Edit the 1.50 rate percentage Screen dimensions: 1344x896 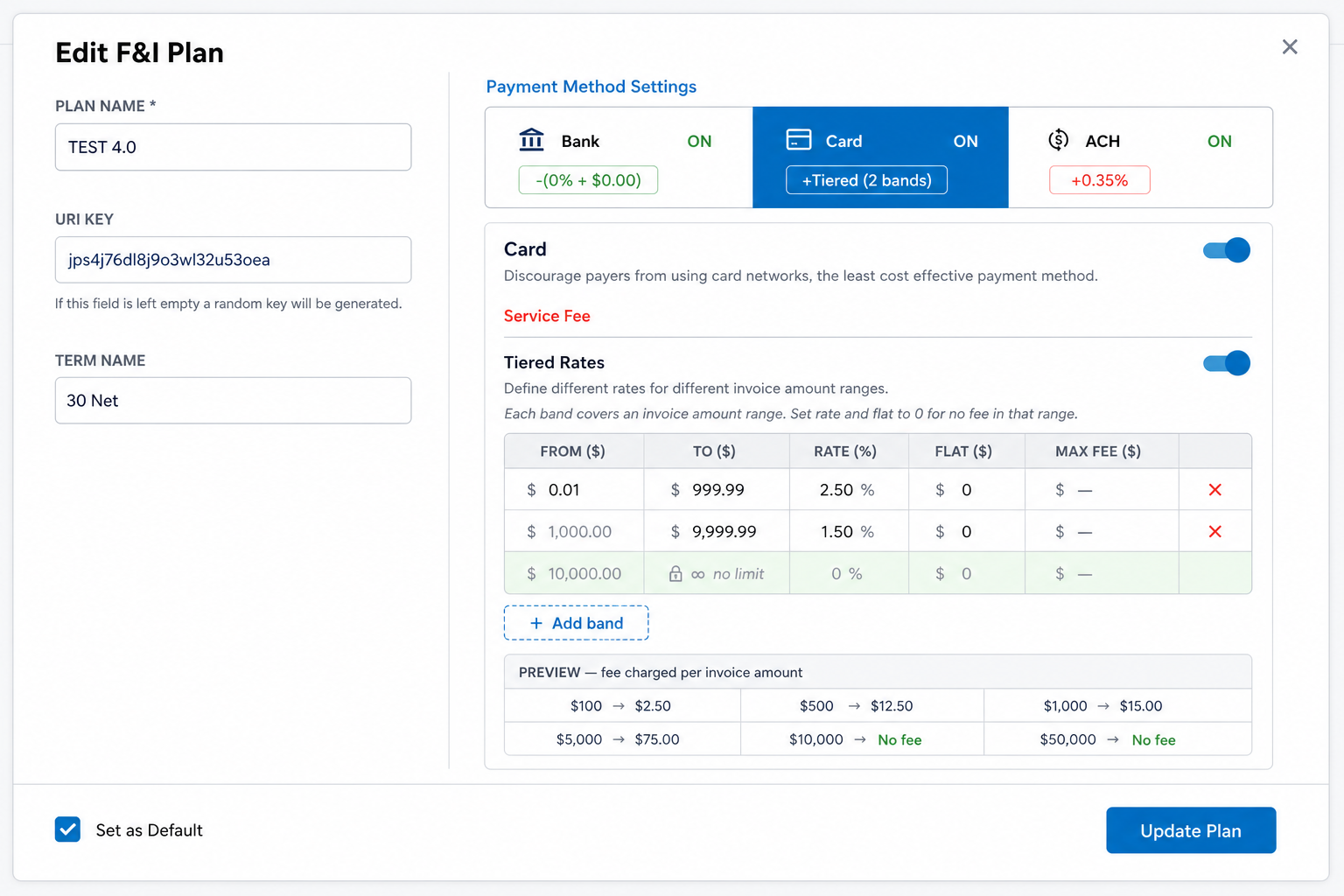[849, 532]
